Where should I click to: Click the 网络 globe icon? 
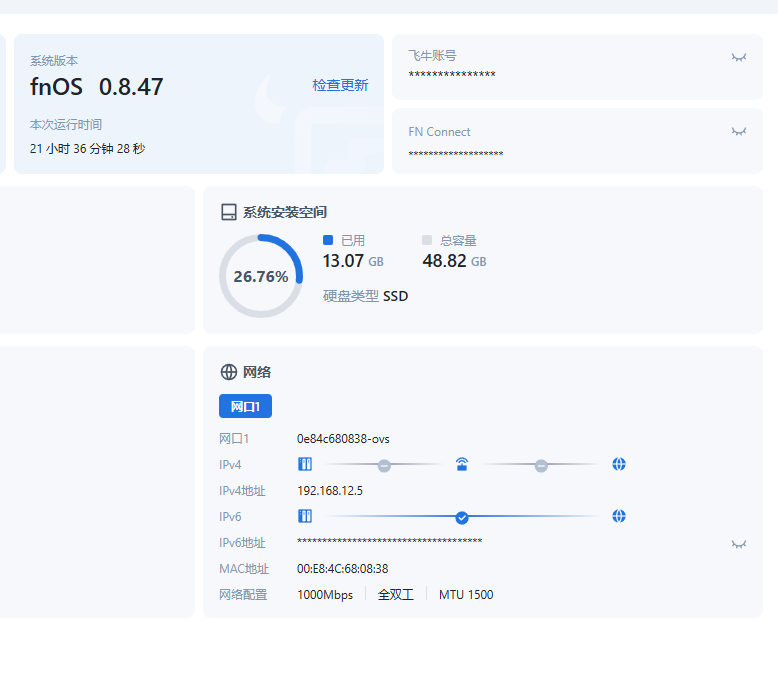pos(229,372)
